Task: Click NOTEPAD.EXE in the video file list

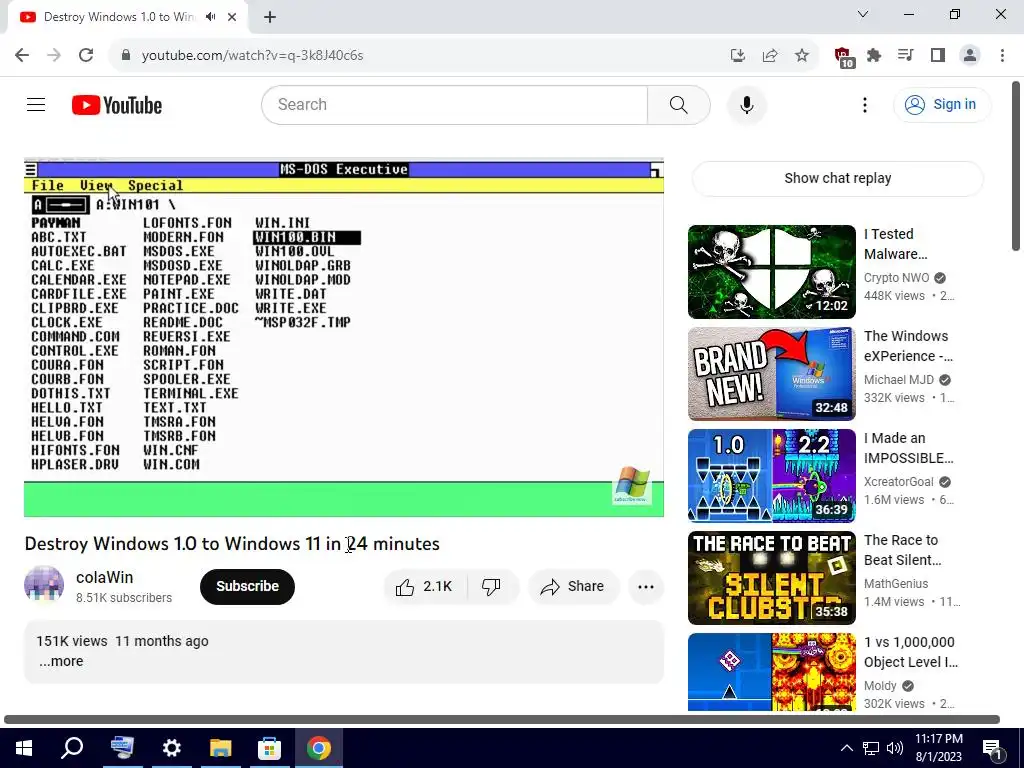Action: (187, 280)
